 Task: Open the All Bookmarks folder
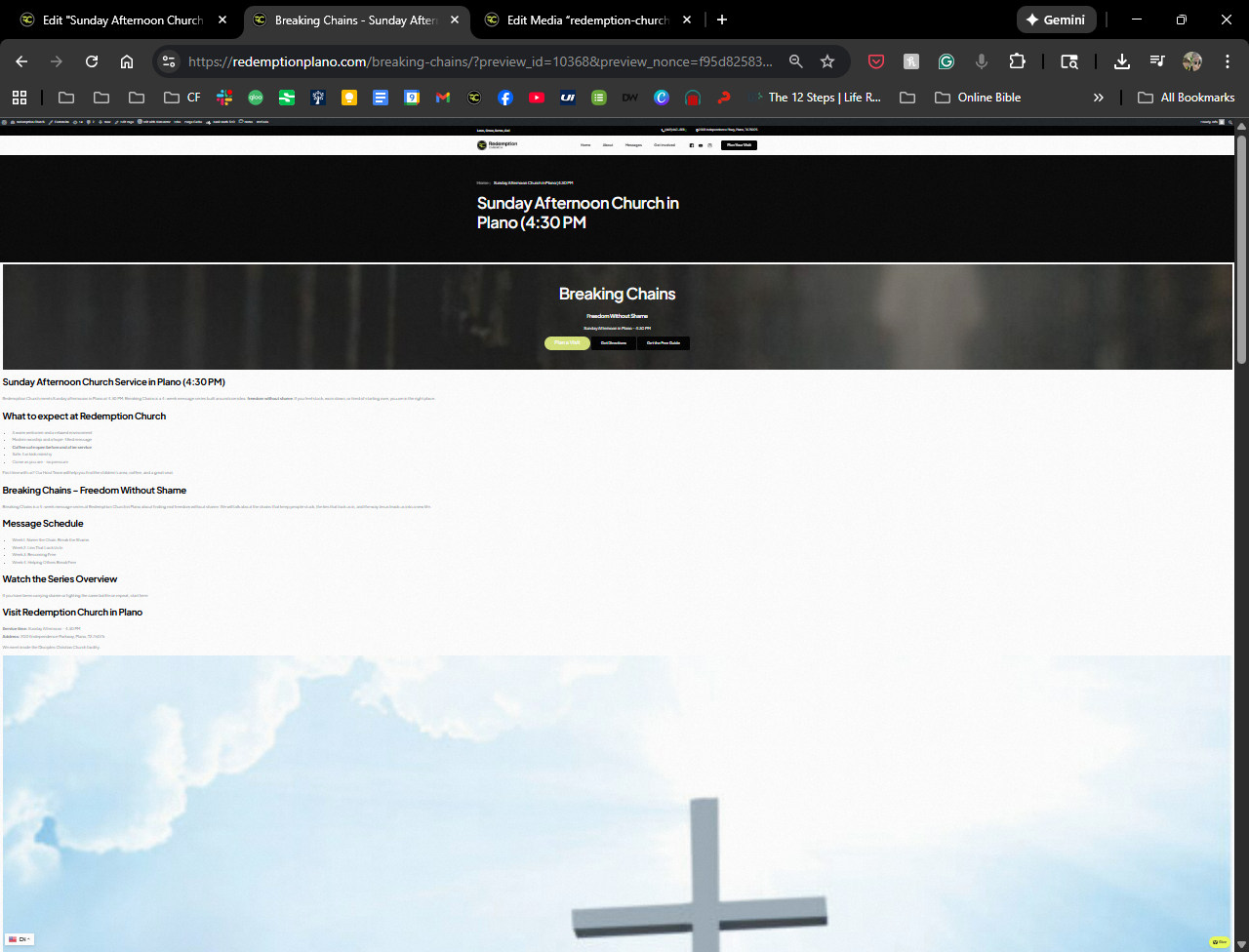pos(1187,98)
